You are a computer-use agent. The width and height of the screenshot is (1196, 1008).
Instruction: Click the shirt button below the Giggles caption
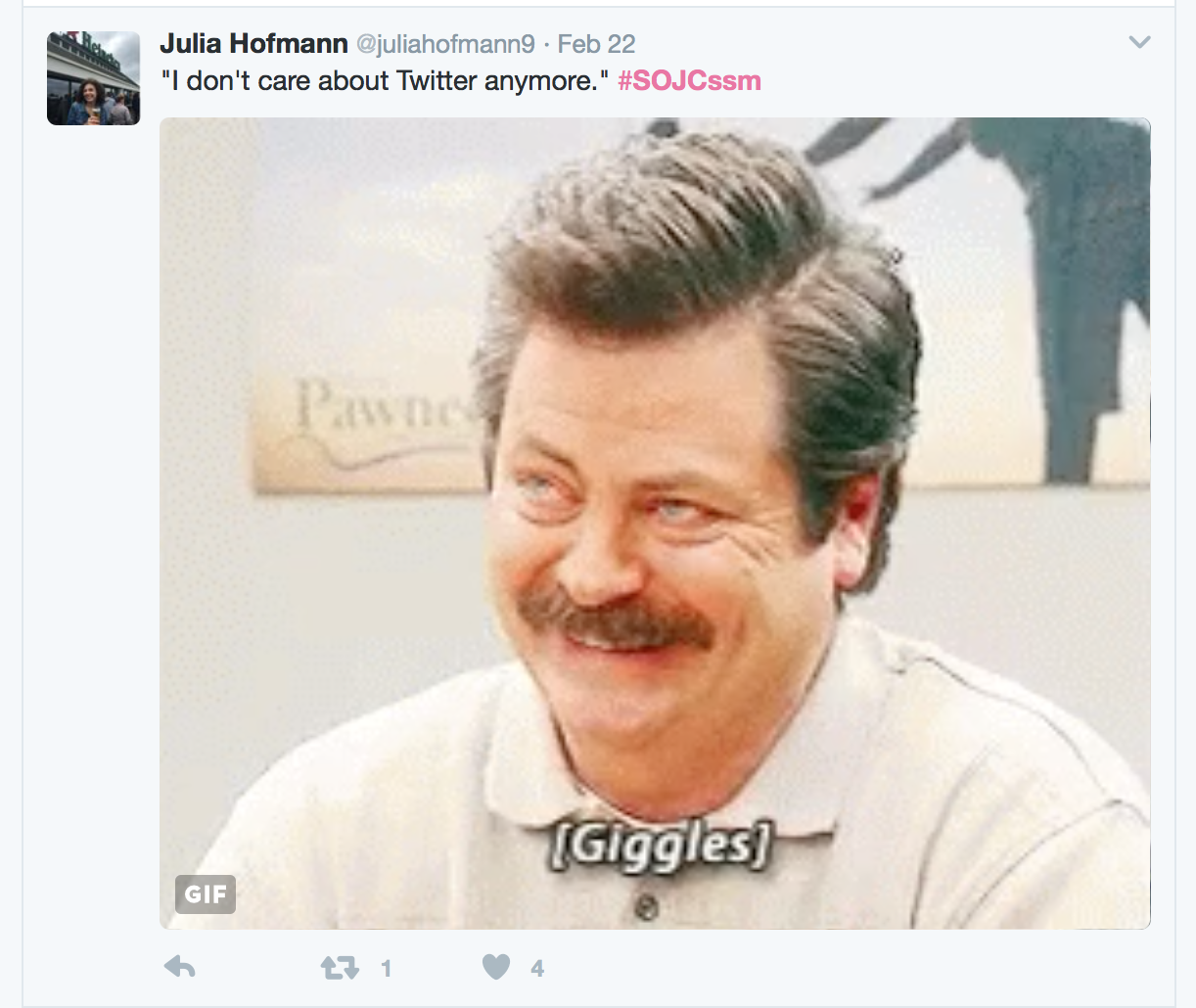pyautogui.click(x=645, y=907)
